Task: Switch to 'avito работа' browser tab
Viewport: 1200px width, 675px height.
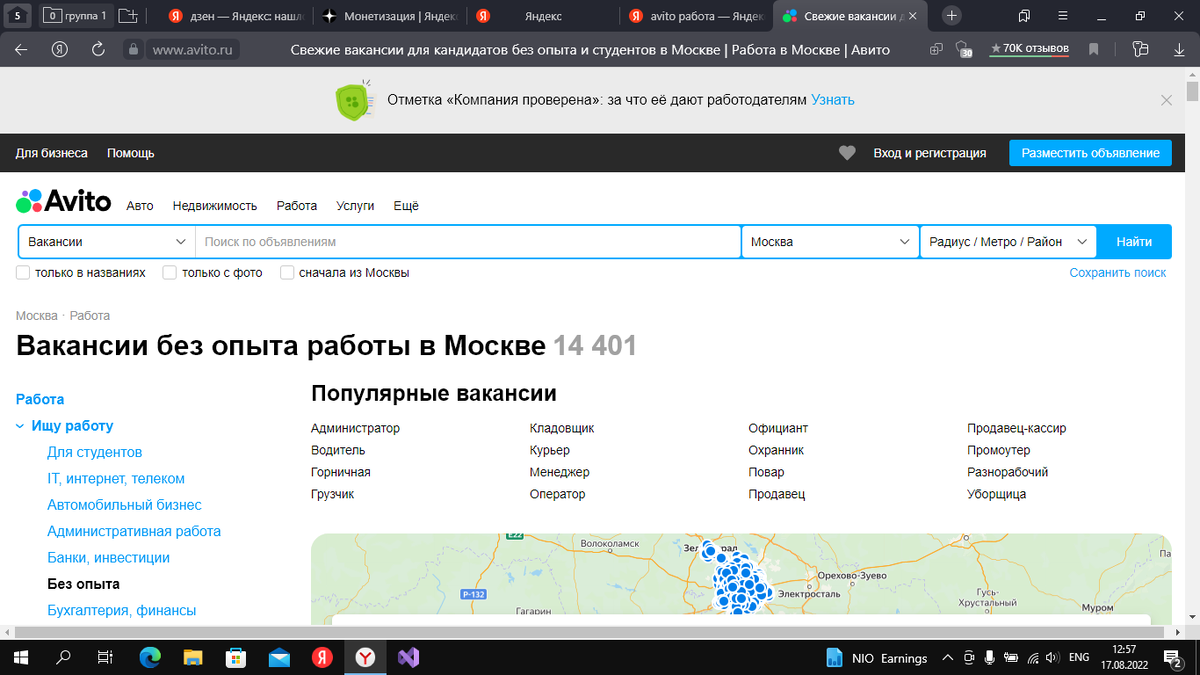Action: pos(696,17)
